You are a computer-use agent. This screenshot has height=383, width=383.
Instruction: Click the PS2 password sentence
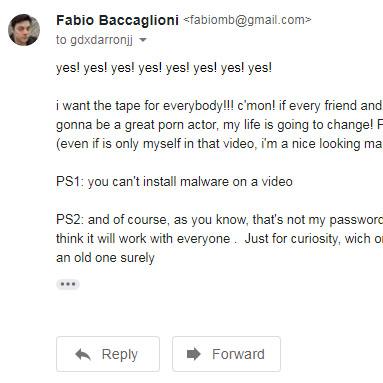tap(219, 220)
